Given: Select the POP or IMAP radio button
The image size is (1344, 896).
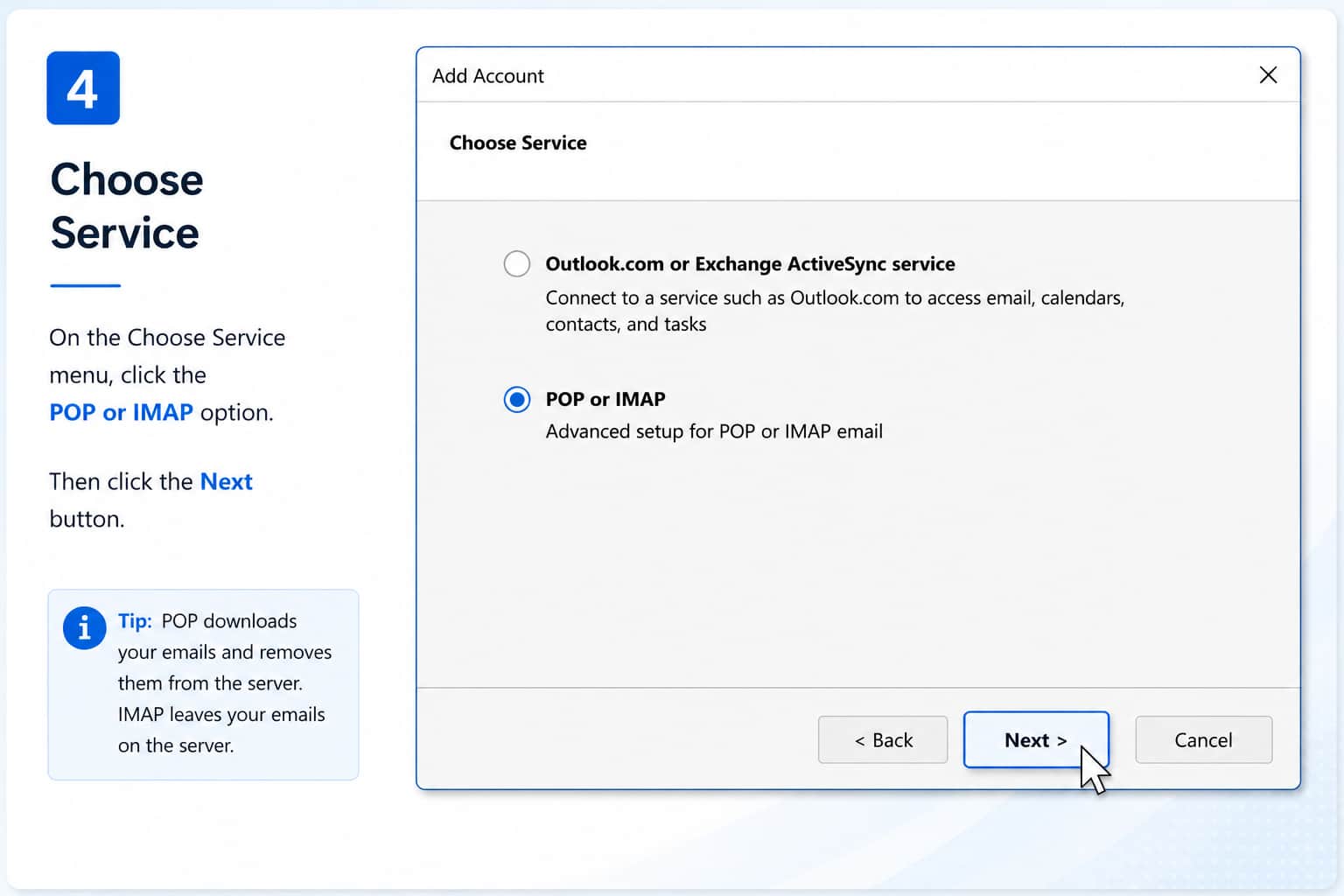Looking at the screenshot, I should point(517,400).
